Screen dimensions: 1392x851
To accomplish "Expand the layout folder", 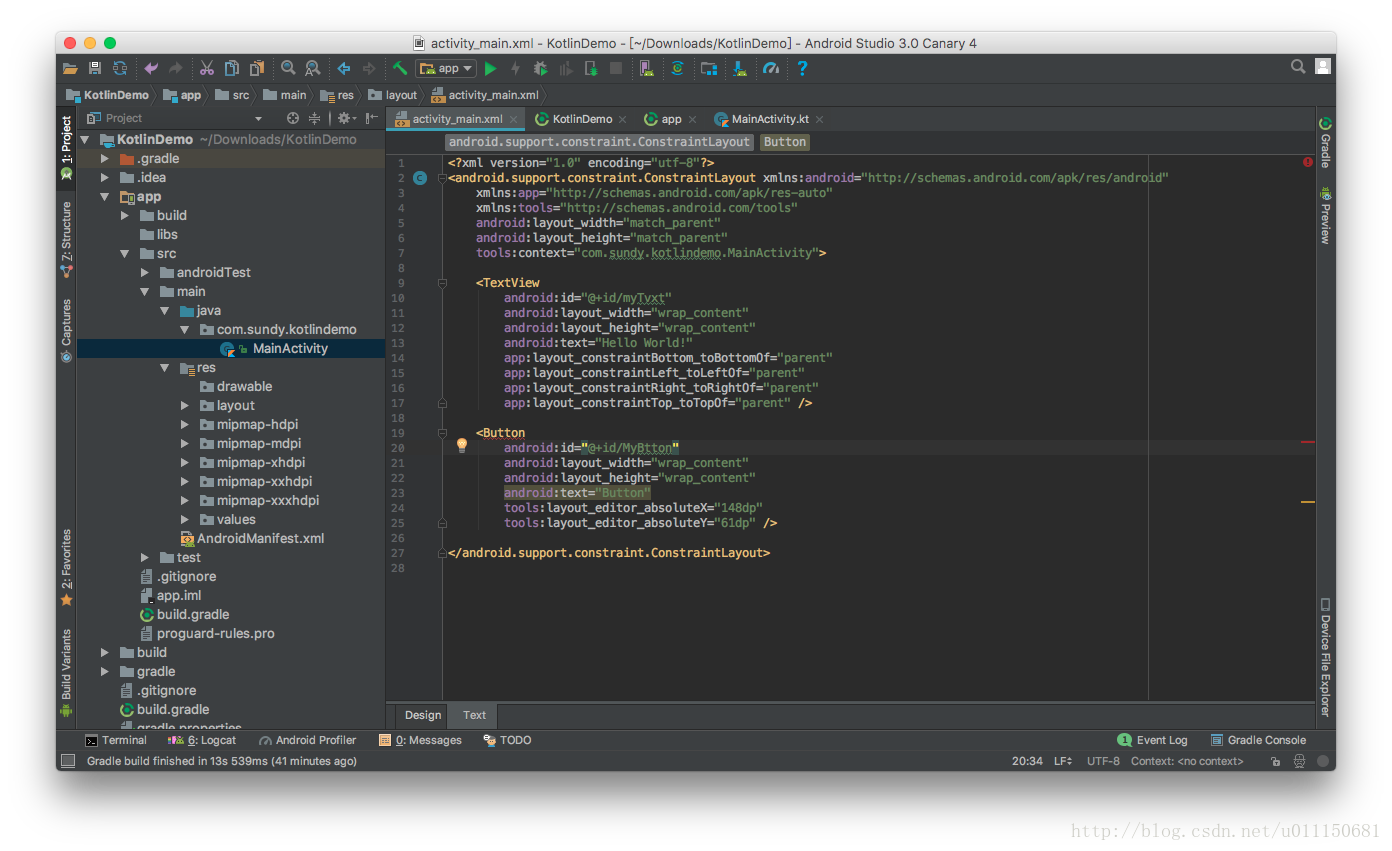I will tap(185, 406).
